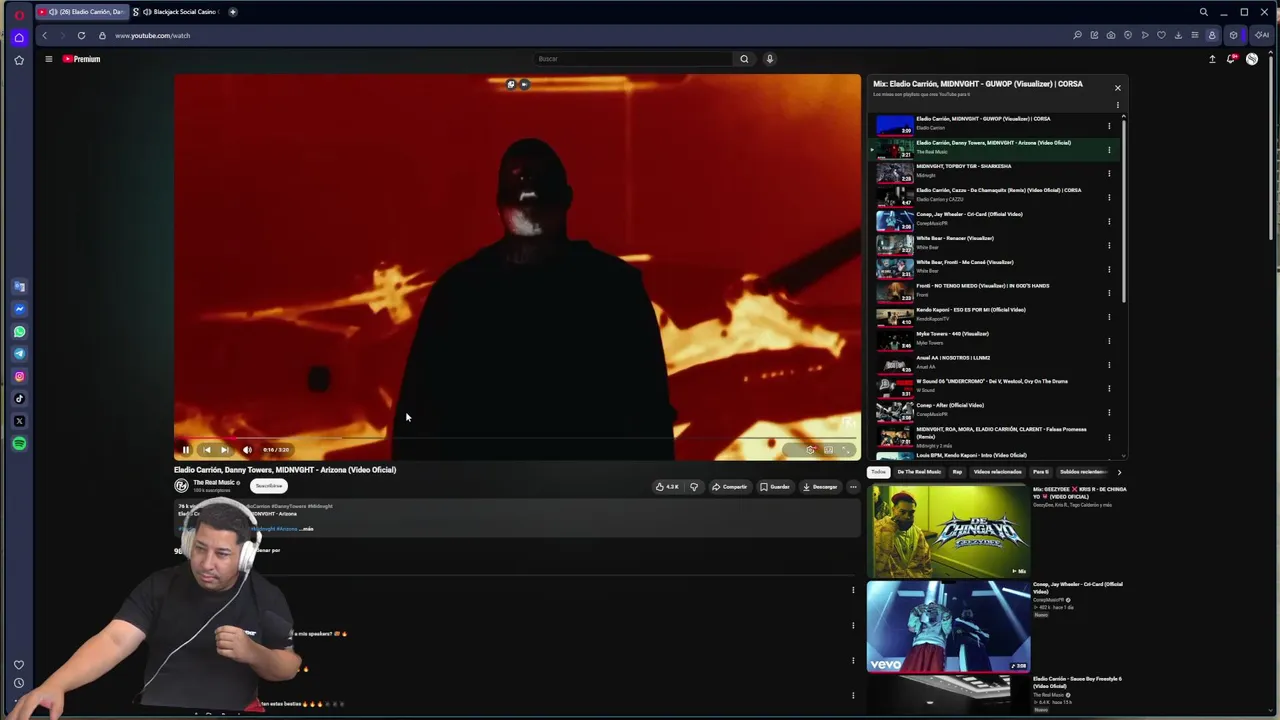
Task: Pause the video with the player pause button
Action: (x=186, y=450)
